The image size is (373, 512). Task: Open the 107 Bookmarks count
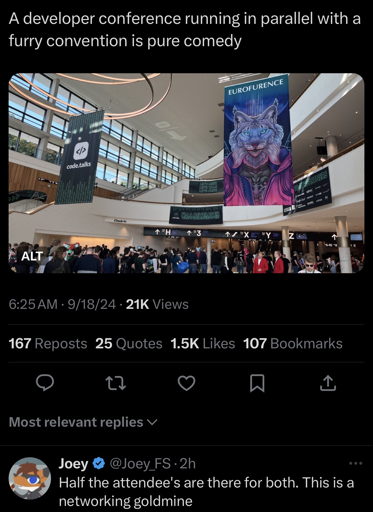(x=293, y=344)
